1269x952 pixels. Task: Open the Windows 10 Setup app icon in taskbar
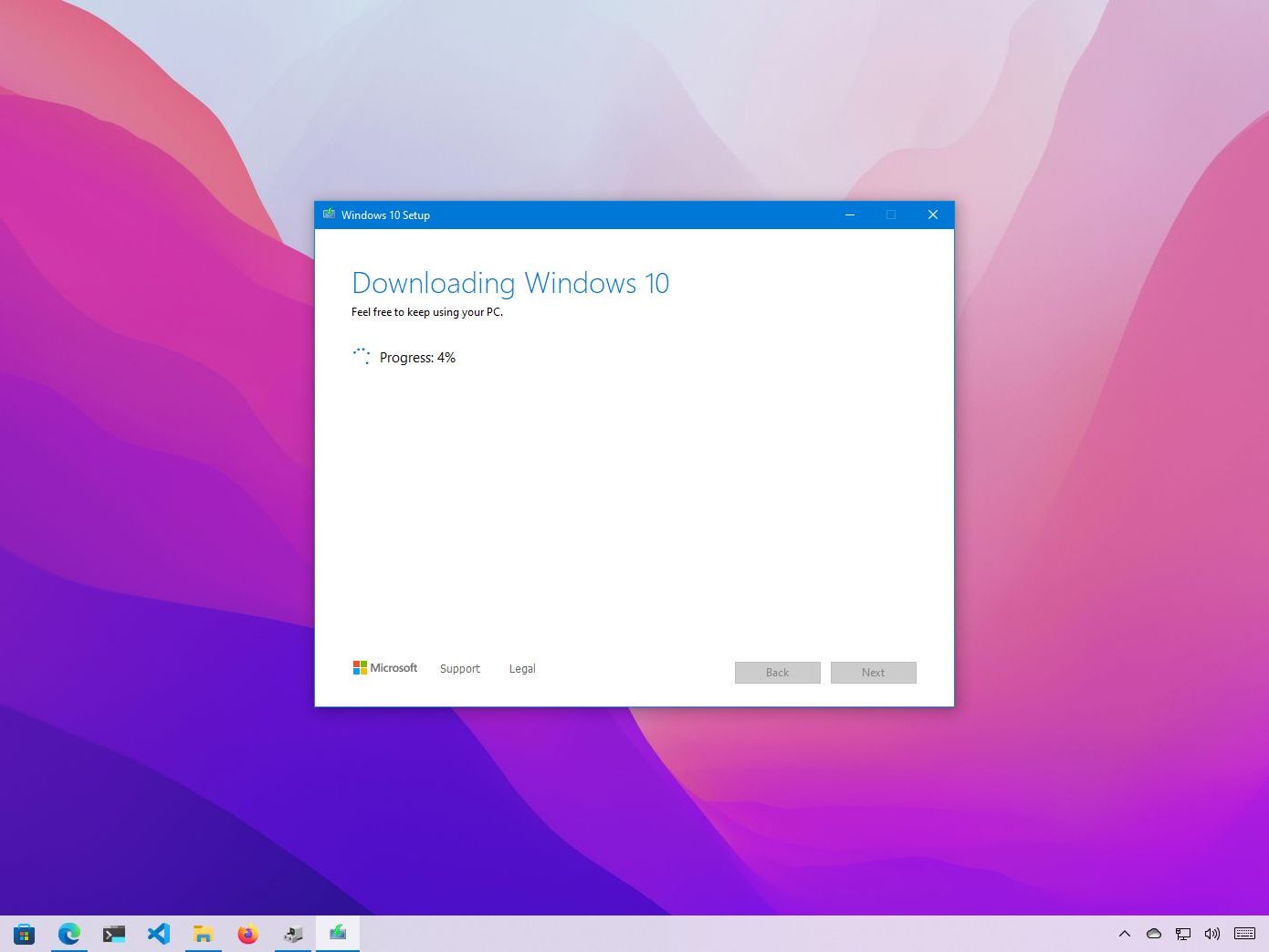pyautogui.click(x=337, y=933)
